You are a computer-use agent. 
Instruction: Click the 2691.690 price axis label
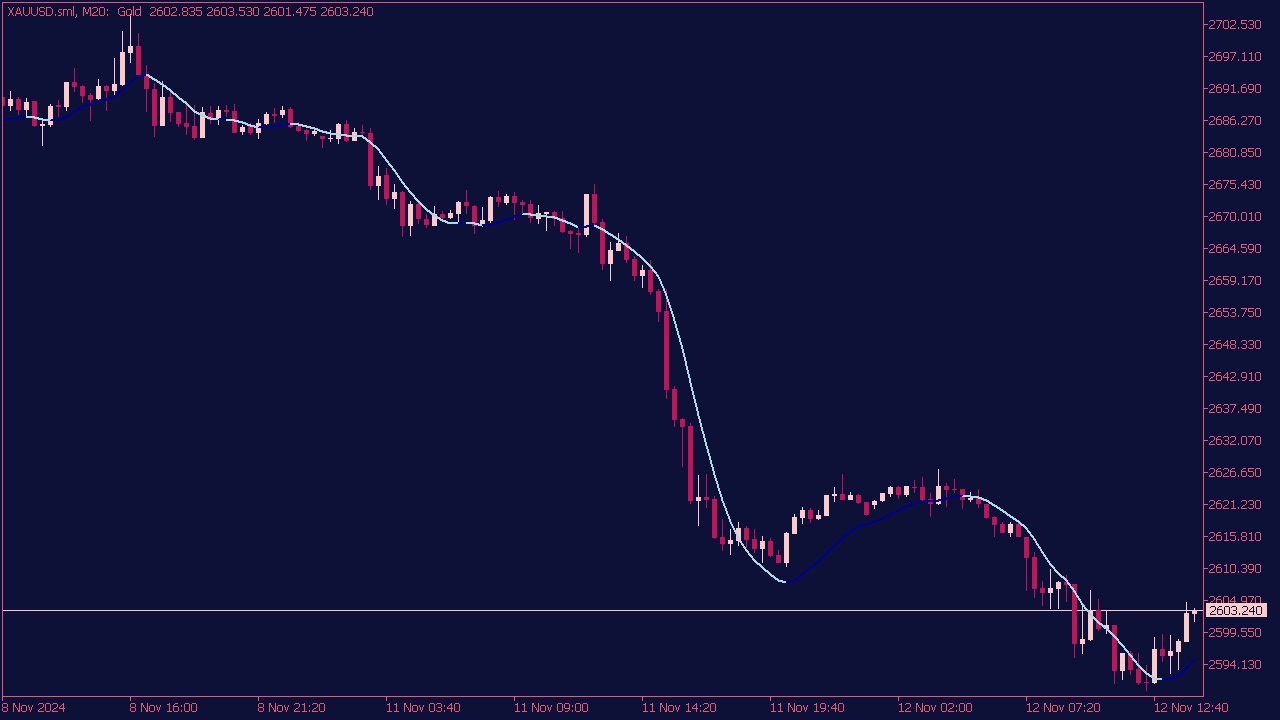click(x=1236, y=88)
